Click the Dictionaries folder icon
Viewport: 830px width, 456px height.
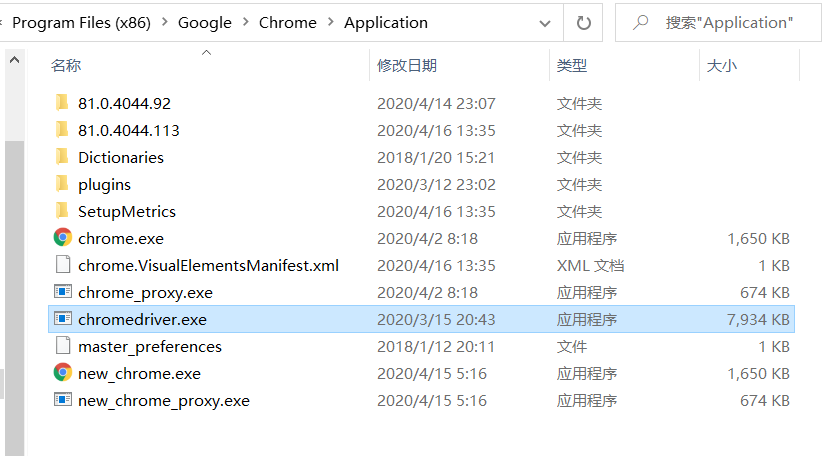coord(62,156)
